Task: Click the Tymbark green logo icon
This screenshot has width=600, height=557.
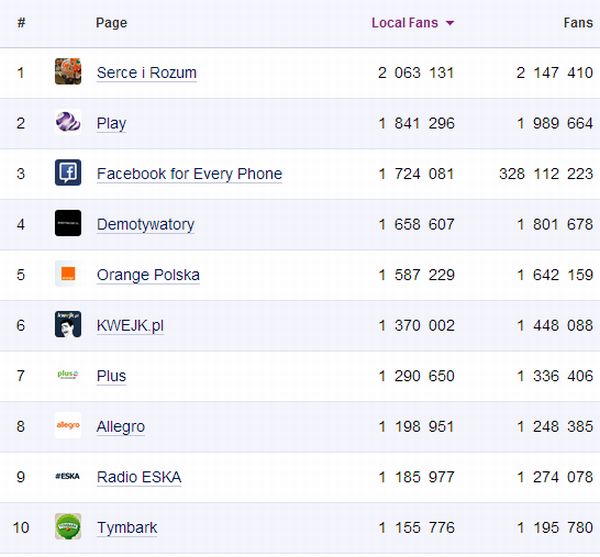Action: (68, 527)
